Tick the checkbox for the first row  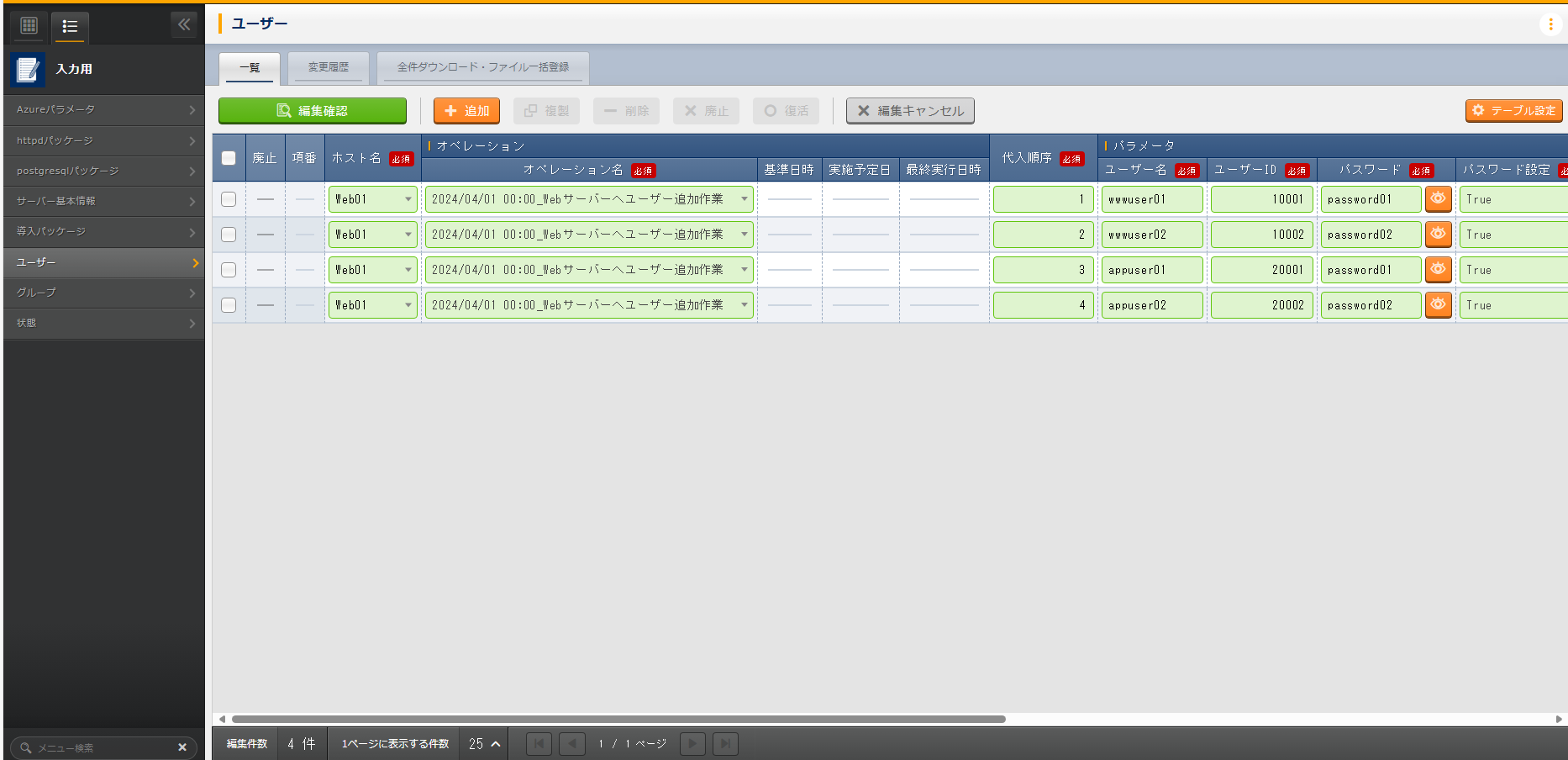tap(229, 199)
